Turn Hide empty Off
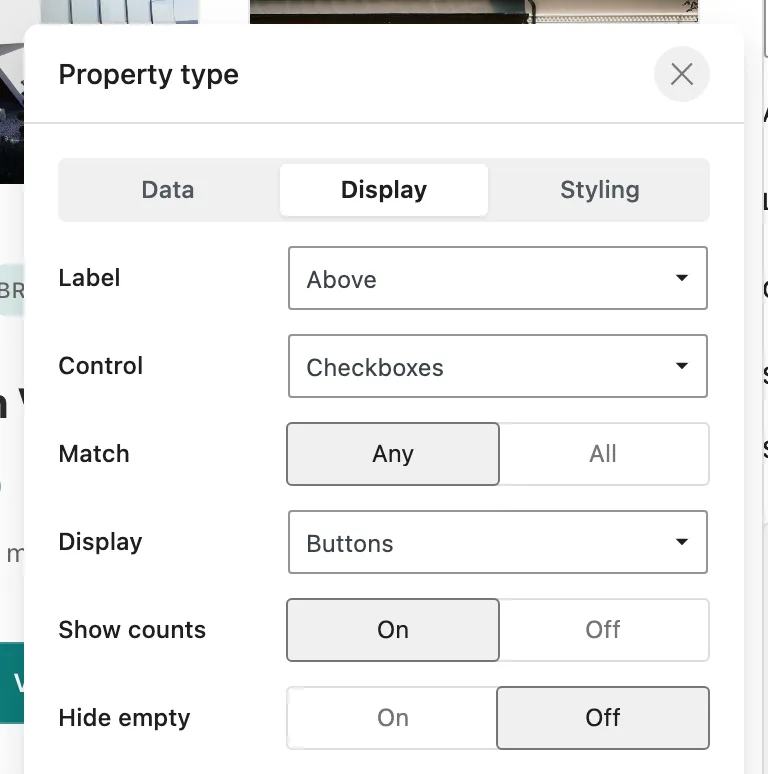The width and height of the screenshot is (768, 774). coord(603,718)
